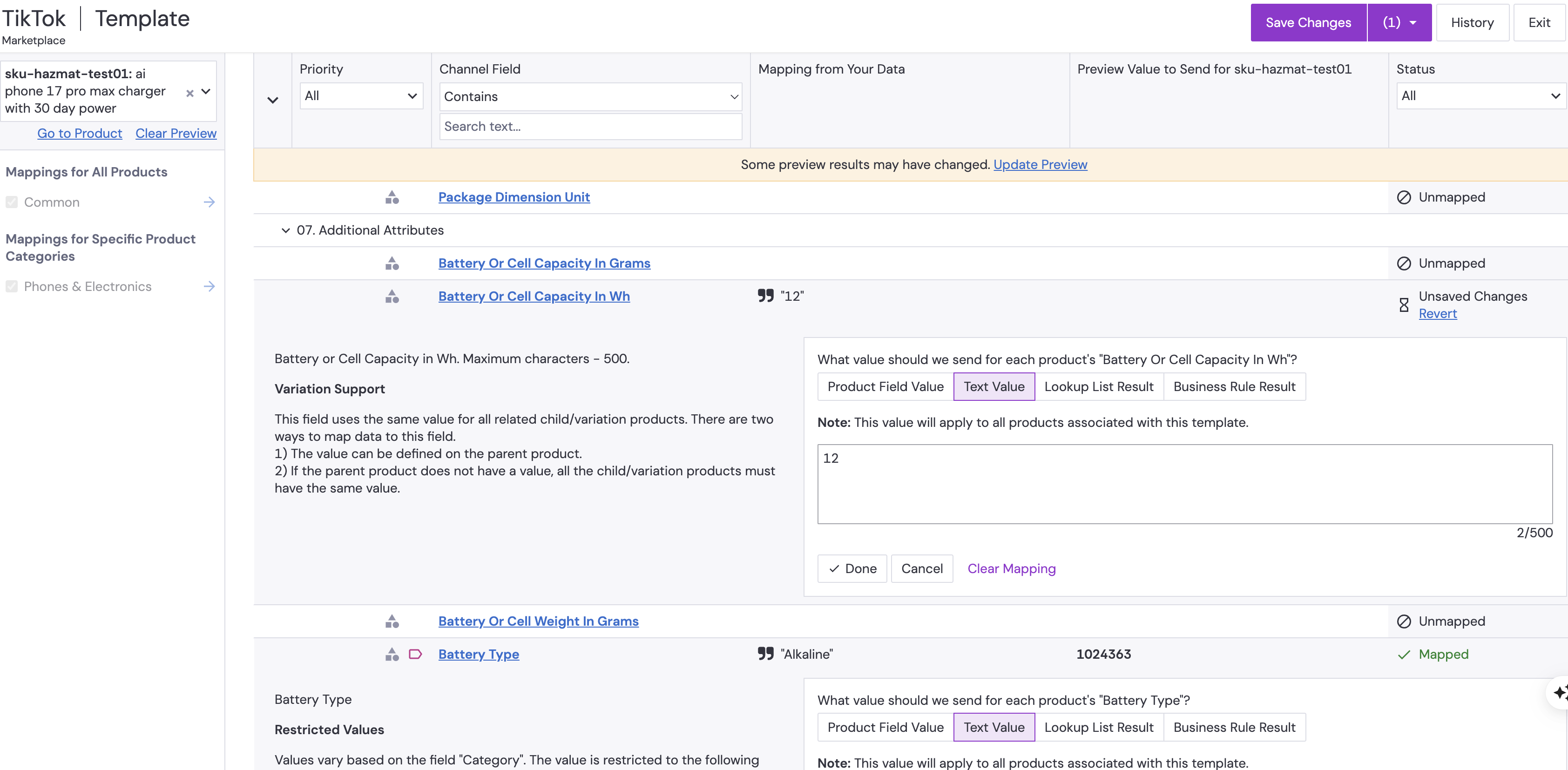Click the tag icon next to Battery Type
This screenshot has width=1568, height=770.
(x=415, y=655)
